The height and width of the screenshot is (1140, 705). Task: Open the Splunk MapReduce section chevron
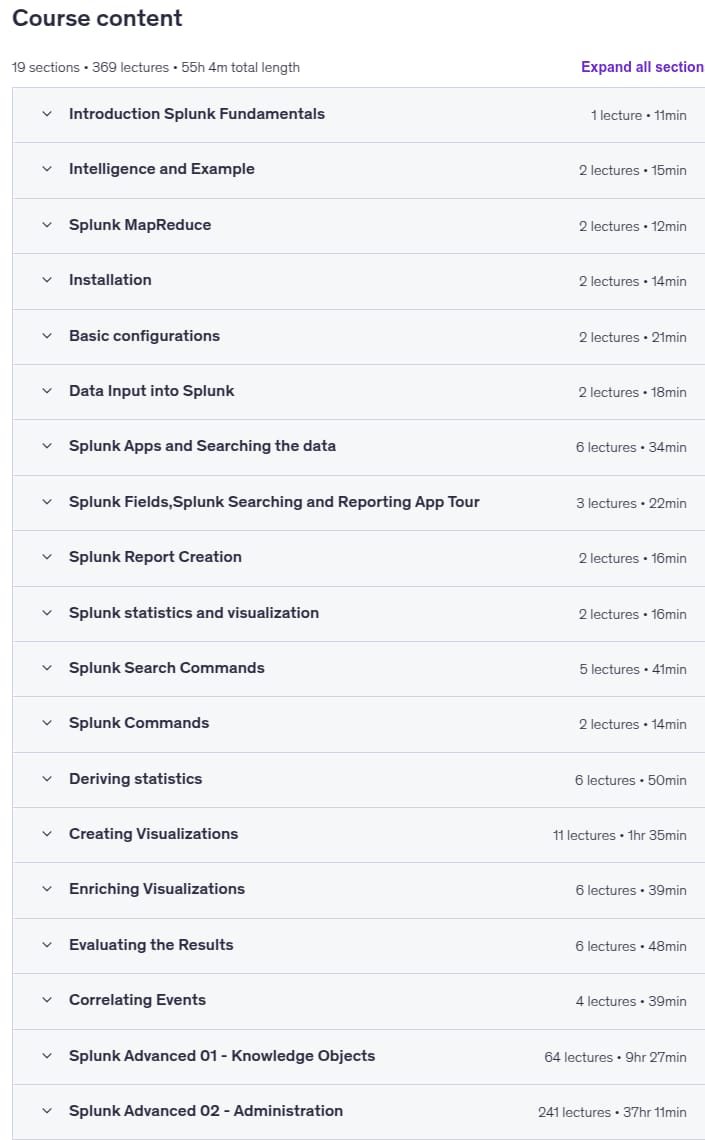click(x=47, y=225)
